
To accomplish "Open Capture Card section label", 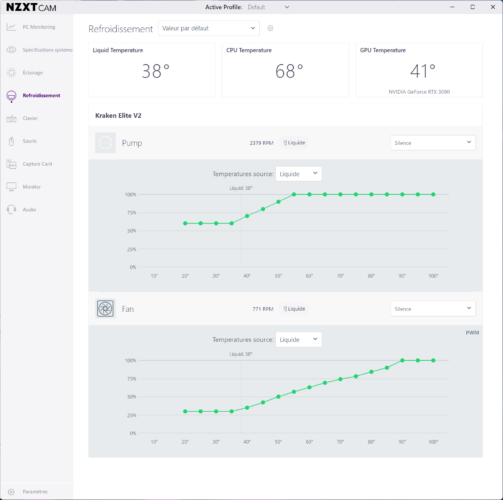I will 37,164.
